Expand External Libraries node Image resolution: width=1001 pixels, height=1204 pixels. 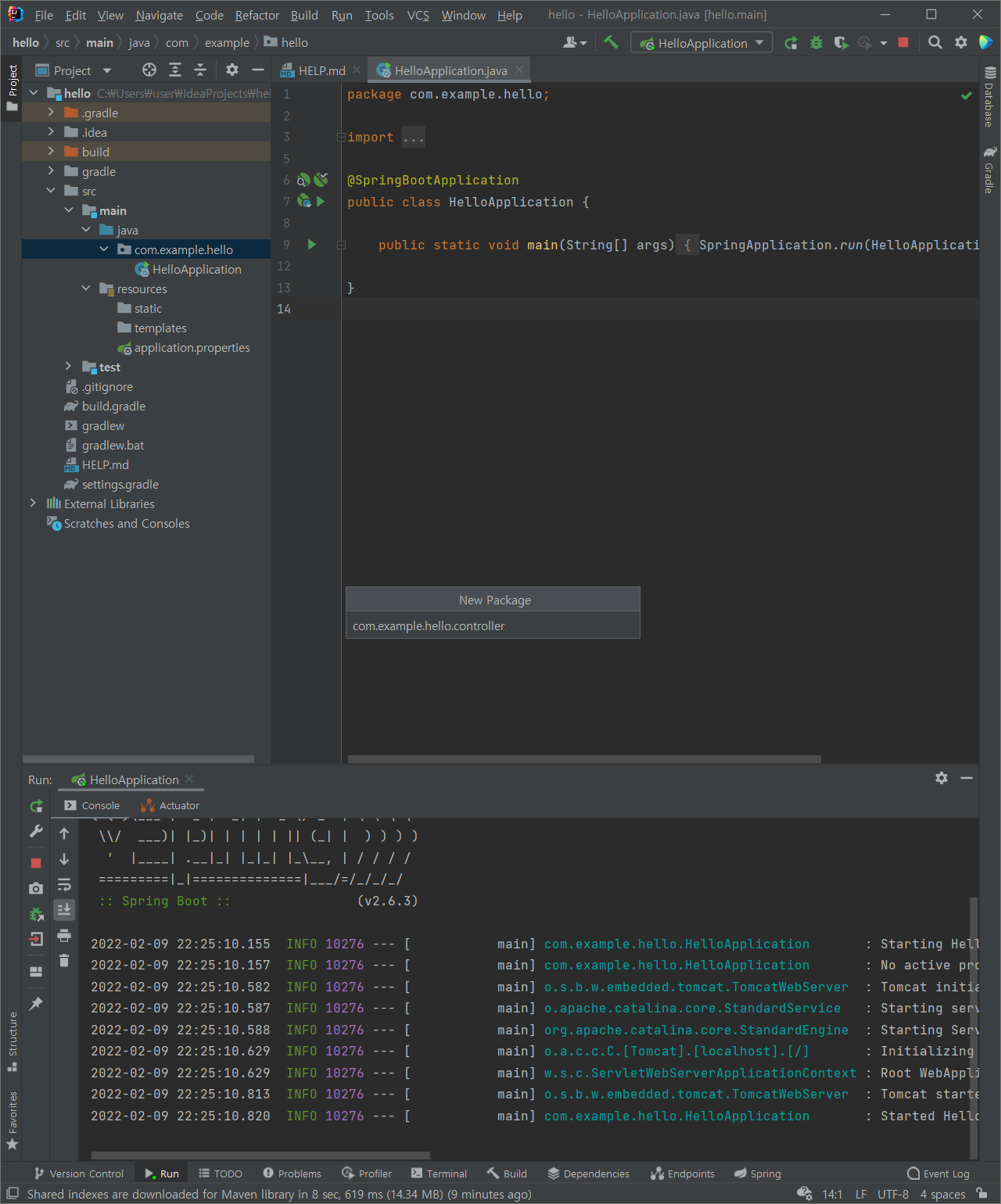[x=33, y=503]
